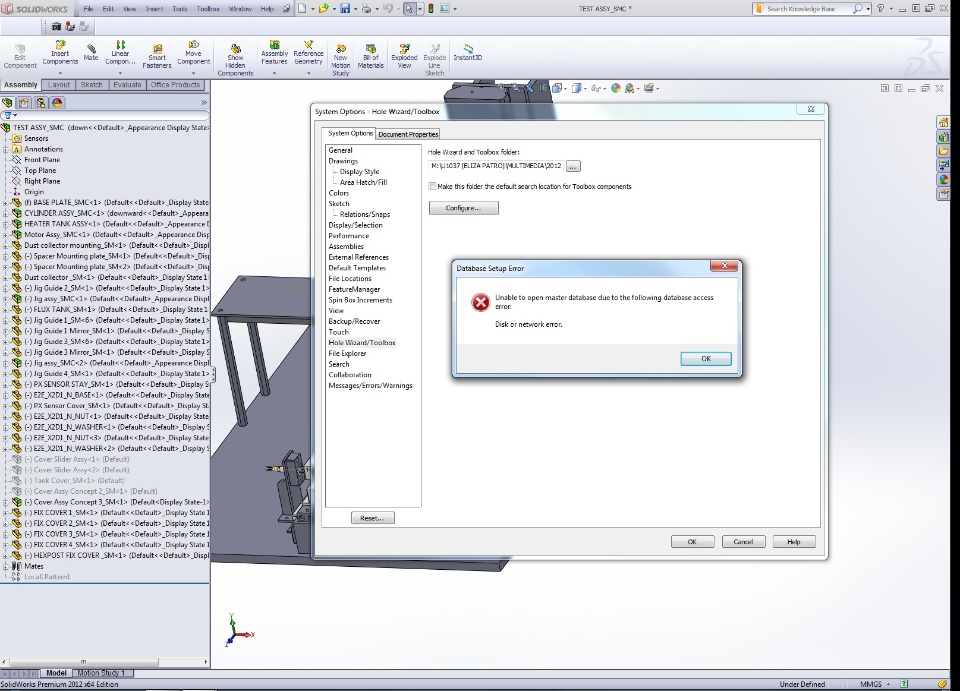960x691 pixels.
Task: Open the PropertyManager tab icon
Action: (x=24, y=103)
